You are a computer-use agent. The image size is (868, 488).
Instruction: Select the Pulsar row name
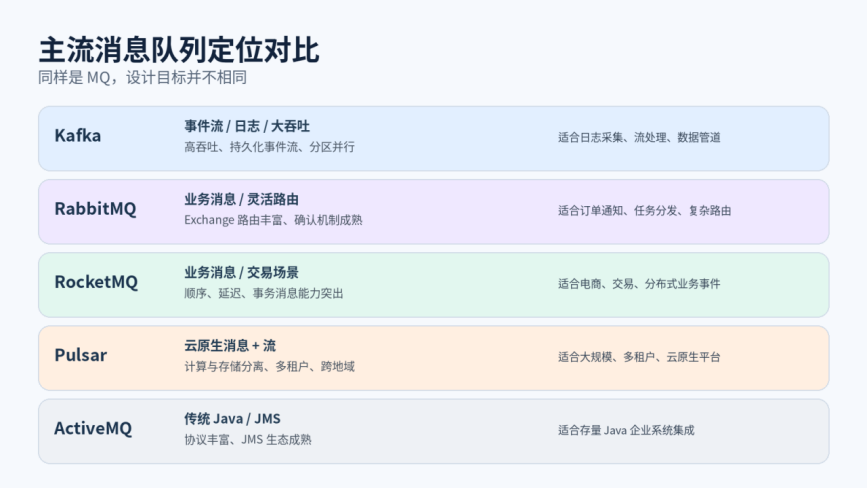[81, 355]
